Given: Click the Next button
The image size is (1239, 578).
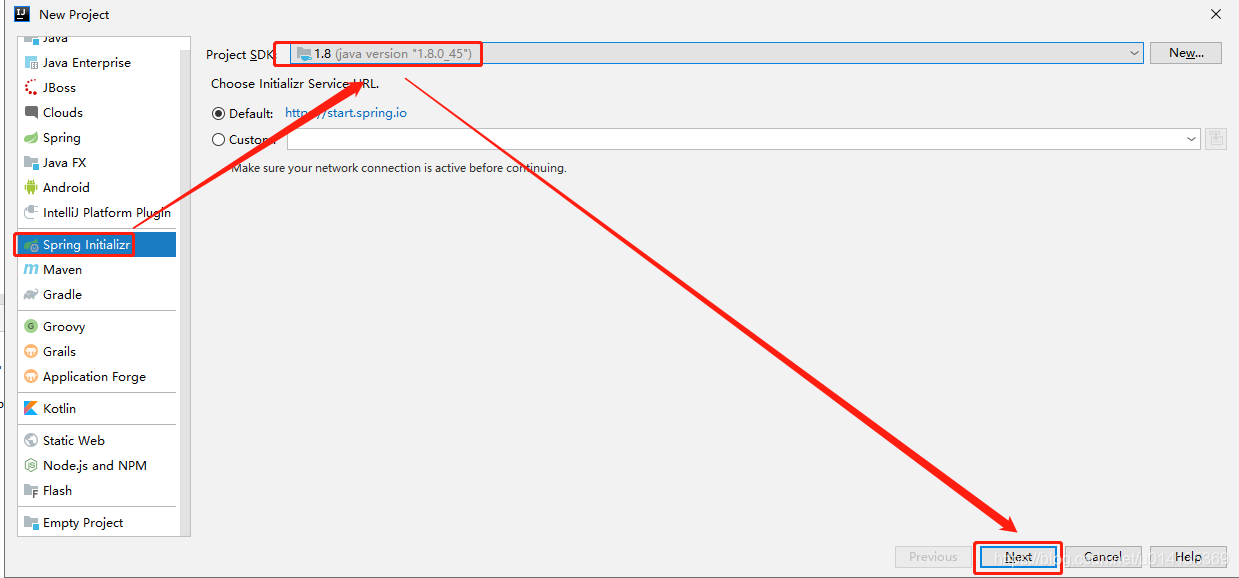Looking at the screenshot, I should 1018,557.
